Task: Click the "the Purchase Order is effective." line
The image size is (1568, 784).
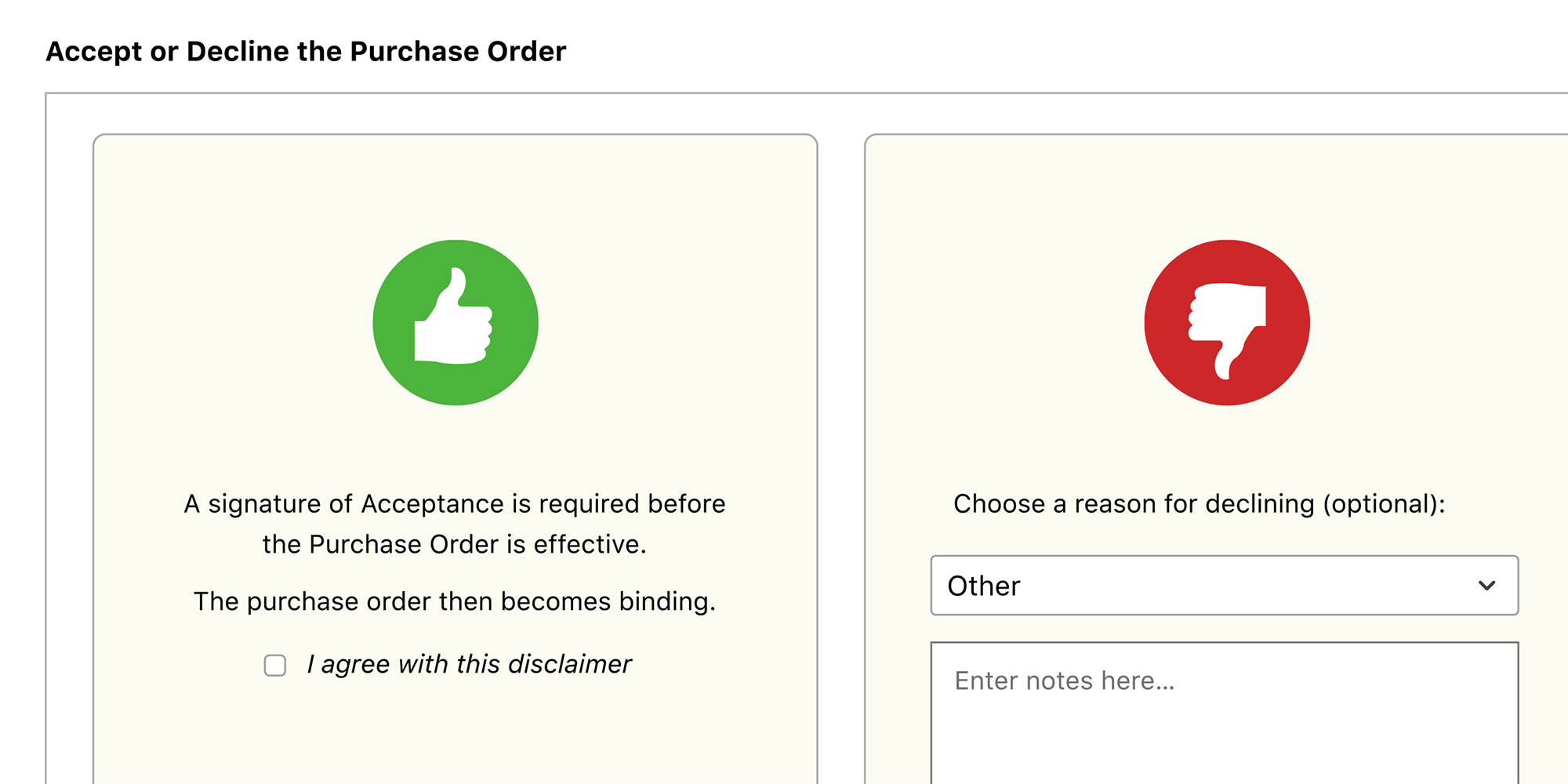Action: (x=455, y=544)
